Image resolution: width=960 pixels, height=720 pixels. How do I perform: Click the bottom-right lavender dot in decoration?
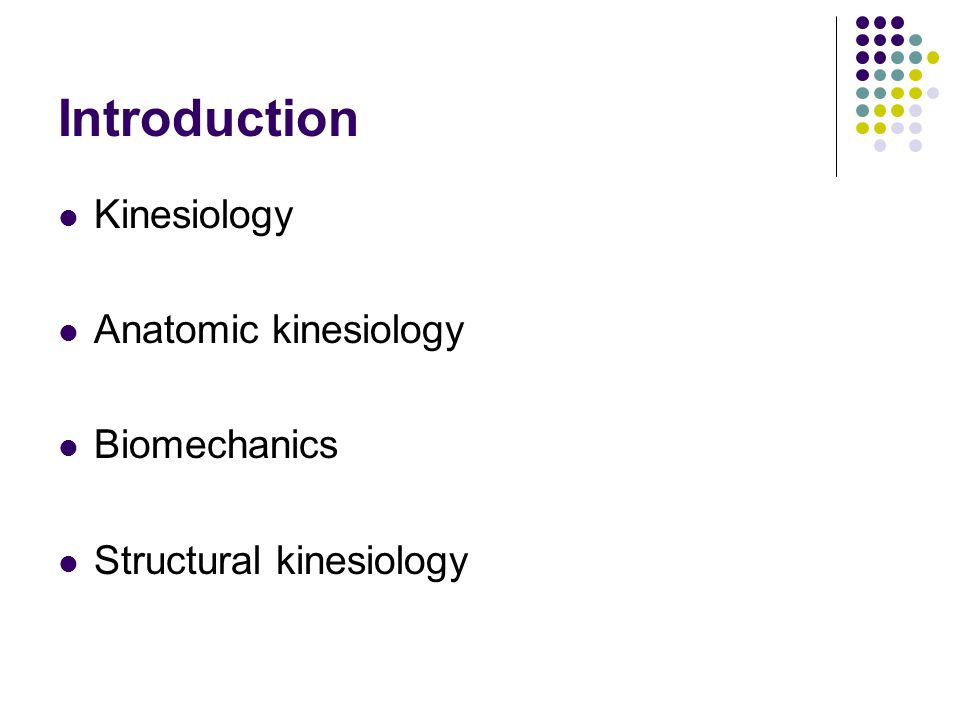915,146
